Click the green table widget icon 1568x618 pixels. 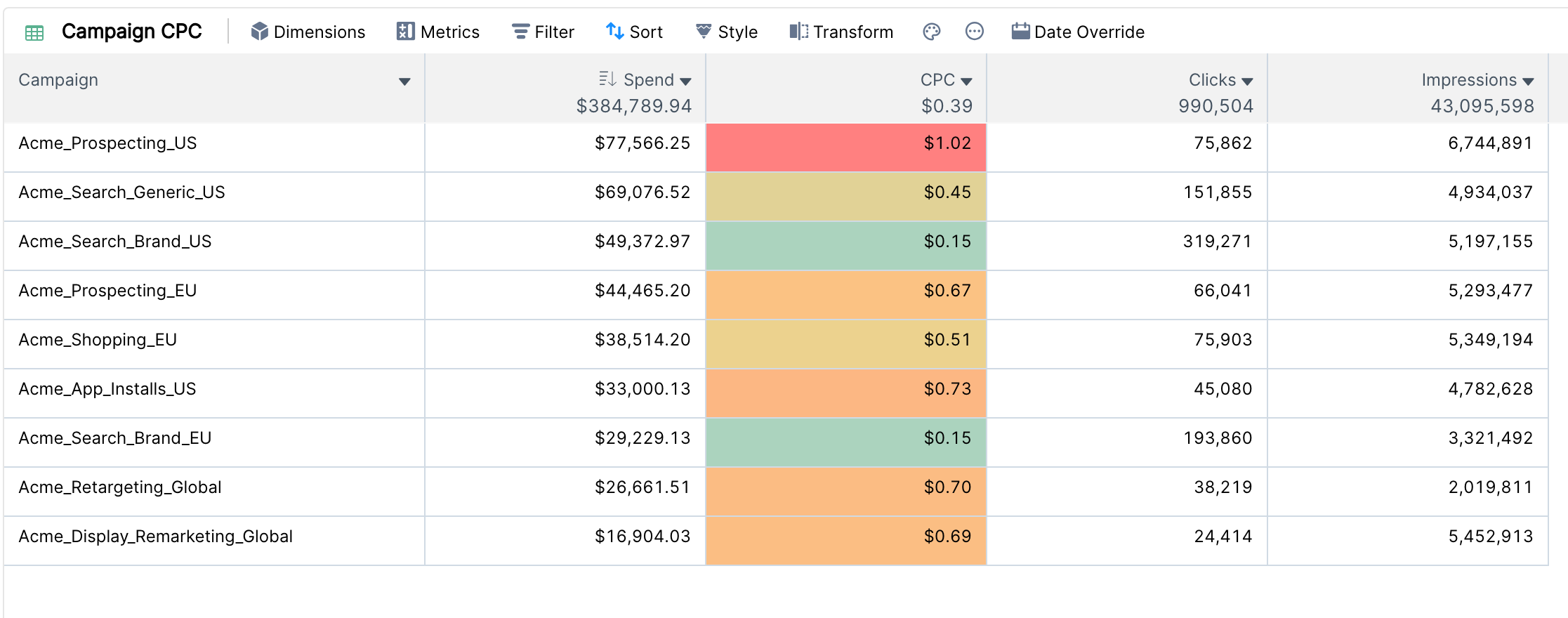coord(34,32)
